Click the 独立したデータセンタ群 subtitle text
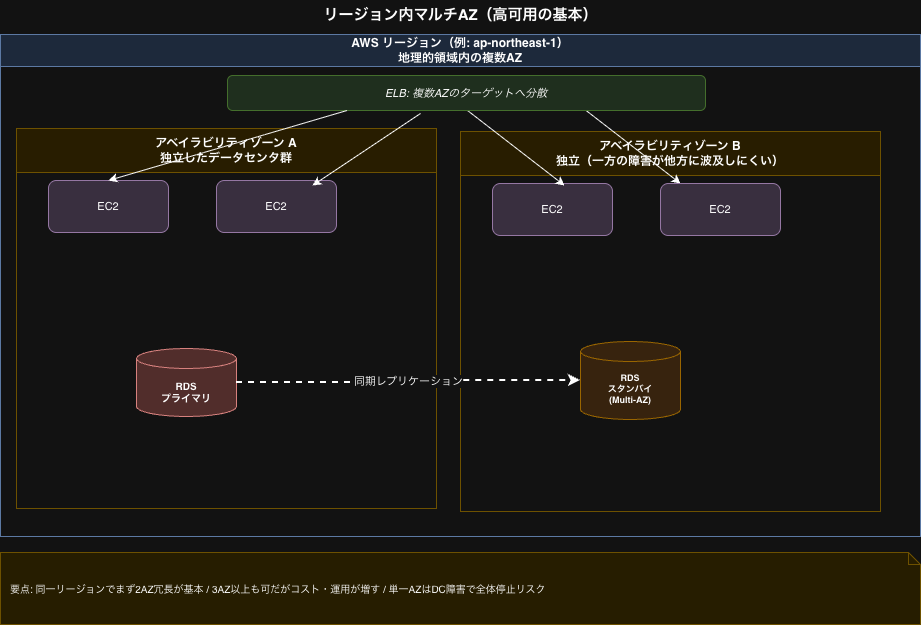Viewport: 921px width, 625px height. coord(225,159)
